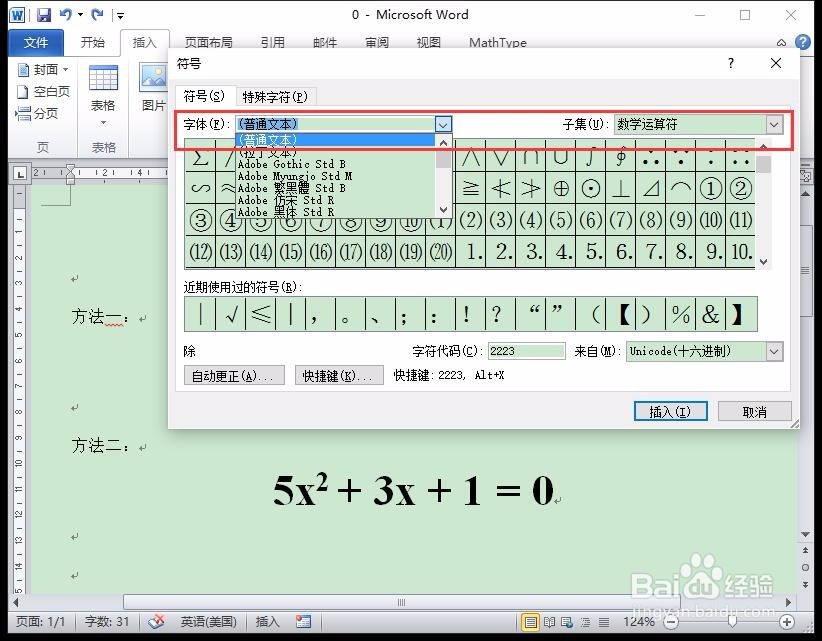Viewport: 822px width, 641px height.
Task: Insert a blank page (空白页)
Action: coord(43,92)
